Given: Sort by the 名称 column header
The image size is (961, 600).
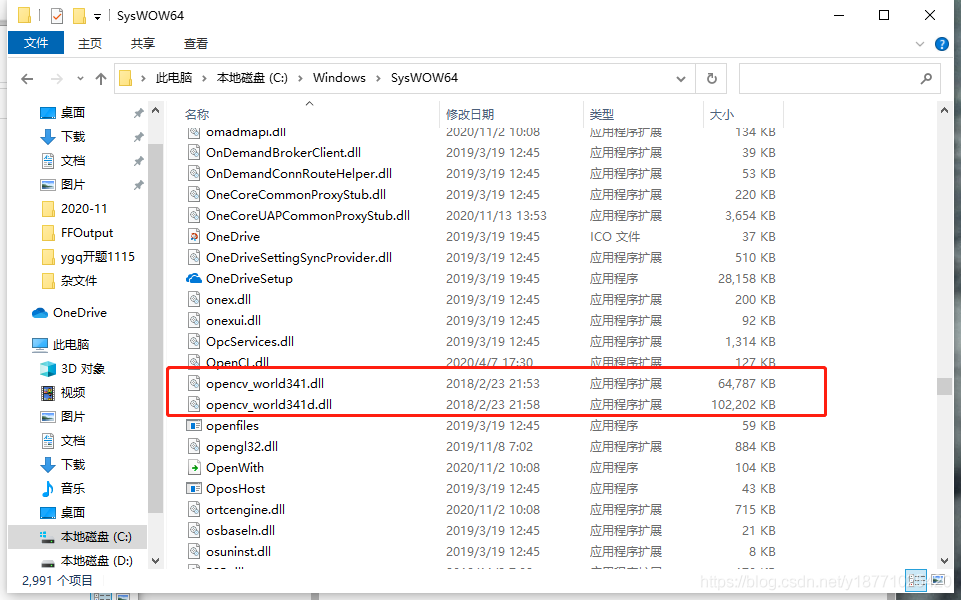Looking at the screenshot, I should (x=197, y=115).
